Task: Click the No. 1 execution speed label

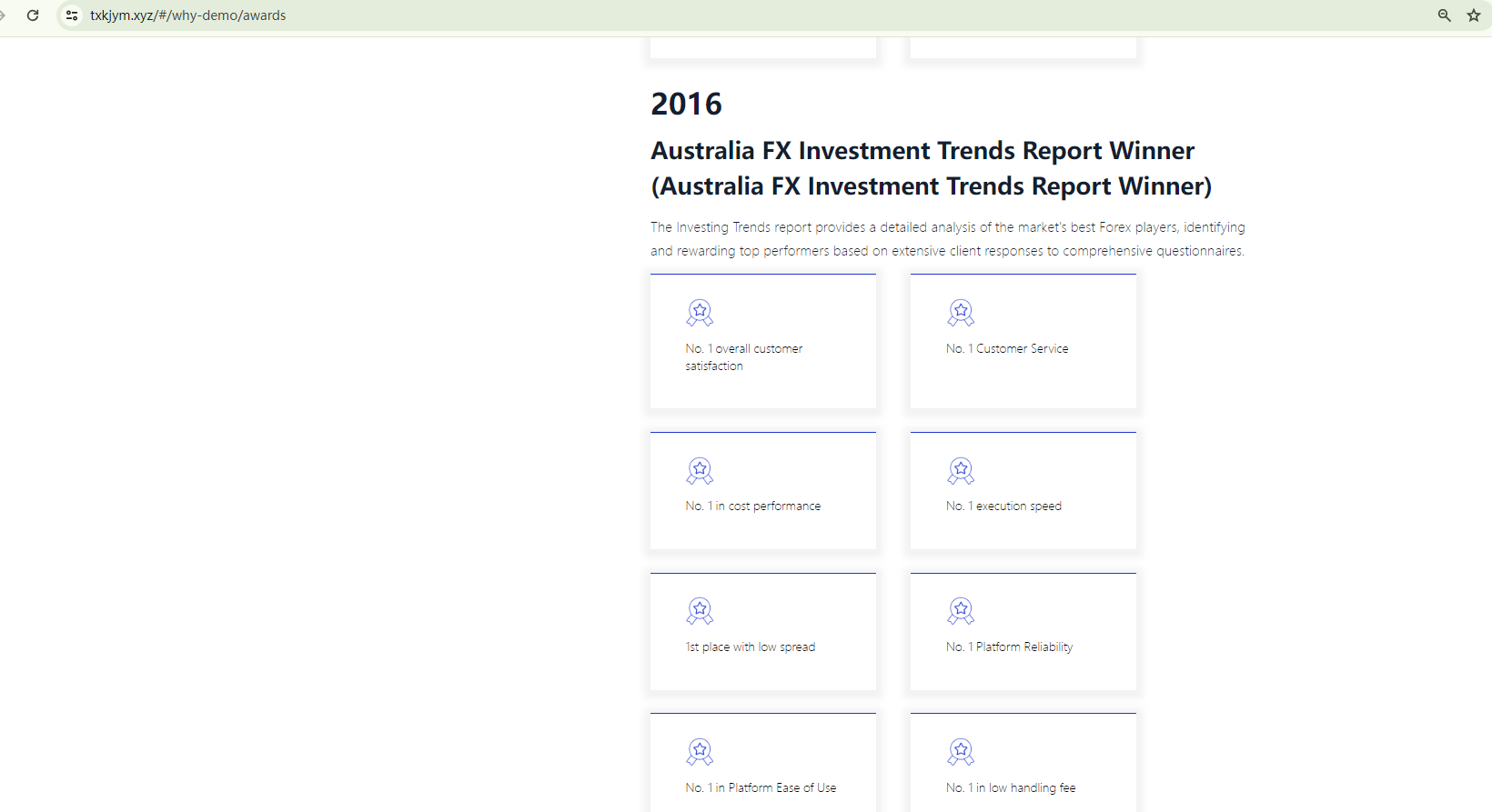Action: pyautogui.click(x=1003, y=506)
